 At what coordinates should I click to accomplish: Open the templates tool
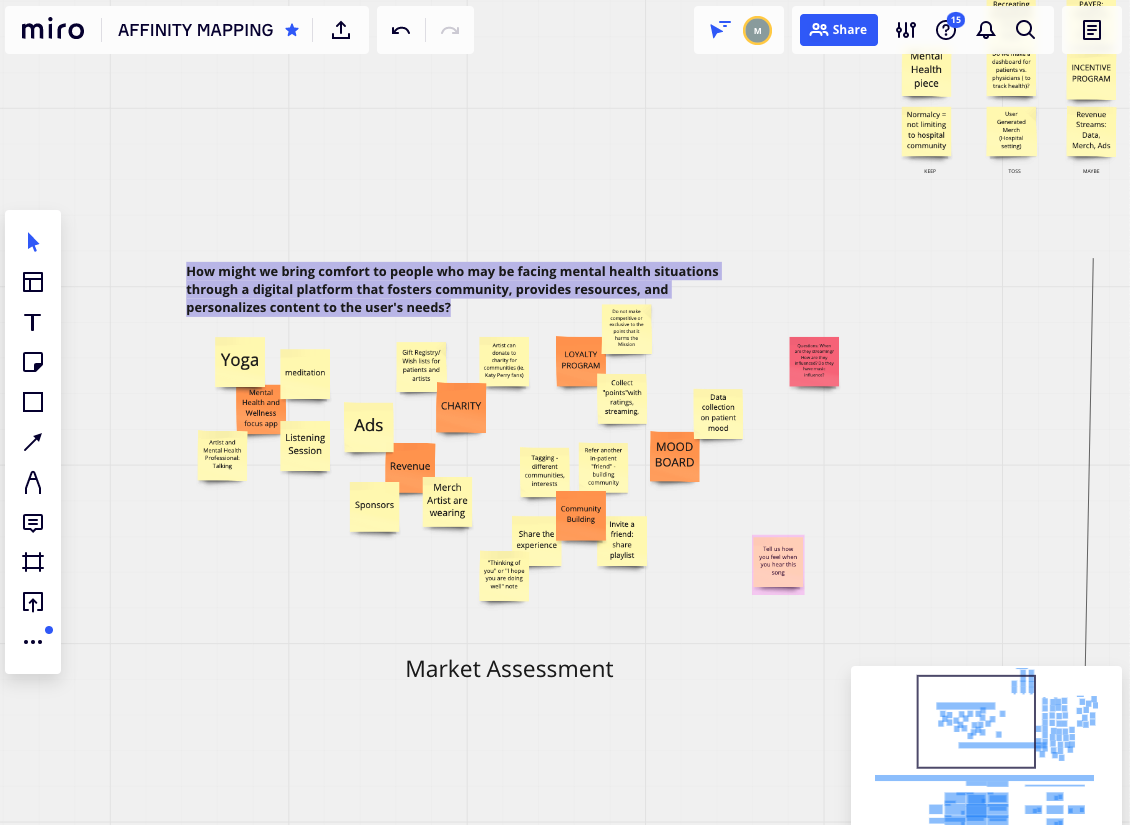[x=33, y=282]
